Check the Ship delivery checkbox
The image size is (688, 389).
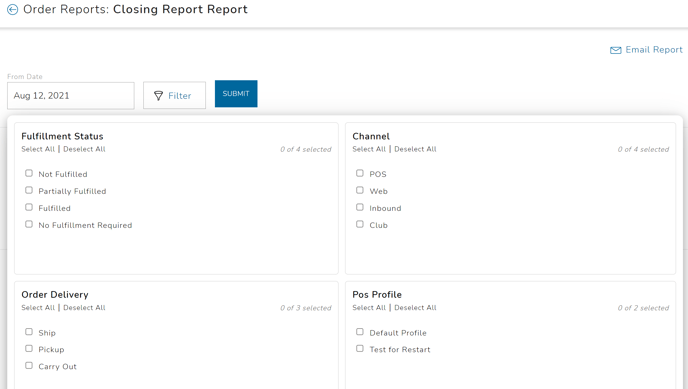[x=29, y=332]
